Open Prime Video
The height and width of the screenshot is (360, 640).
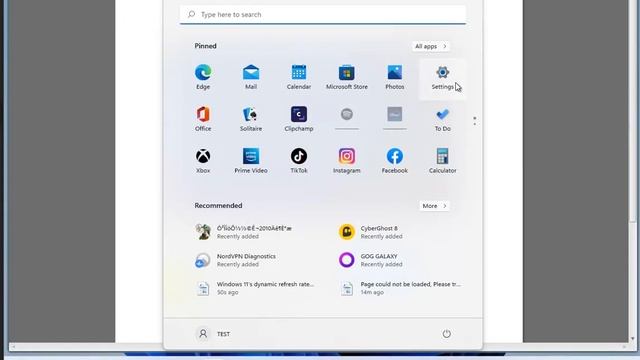click(251, 161)
